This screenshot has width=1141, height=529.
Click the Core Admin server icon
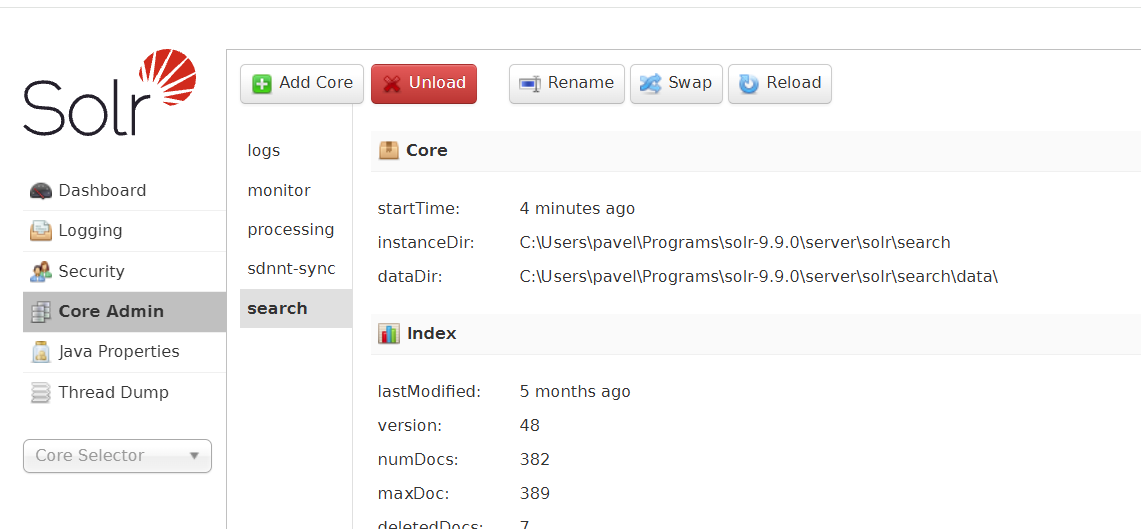pos(41,311)
